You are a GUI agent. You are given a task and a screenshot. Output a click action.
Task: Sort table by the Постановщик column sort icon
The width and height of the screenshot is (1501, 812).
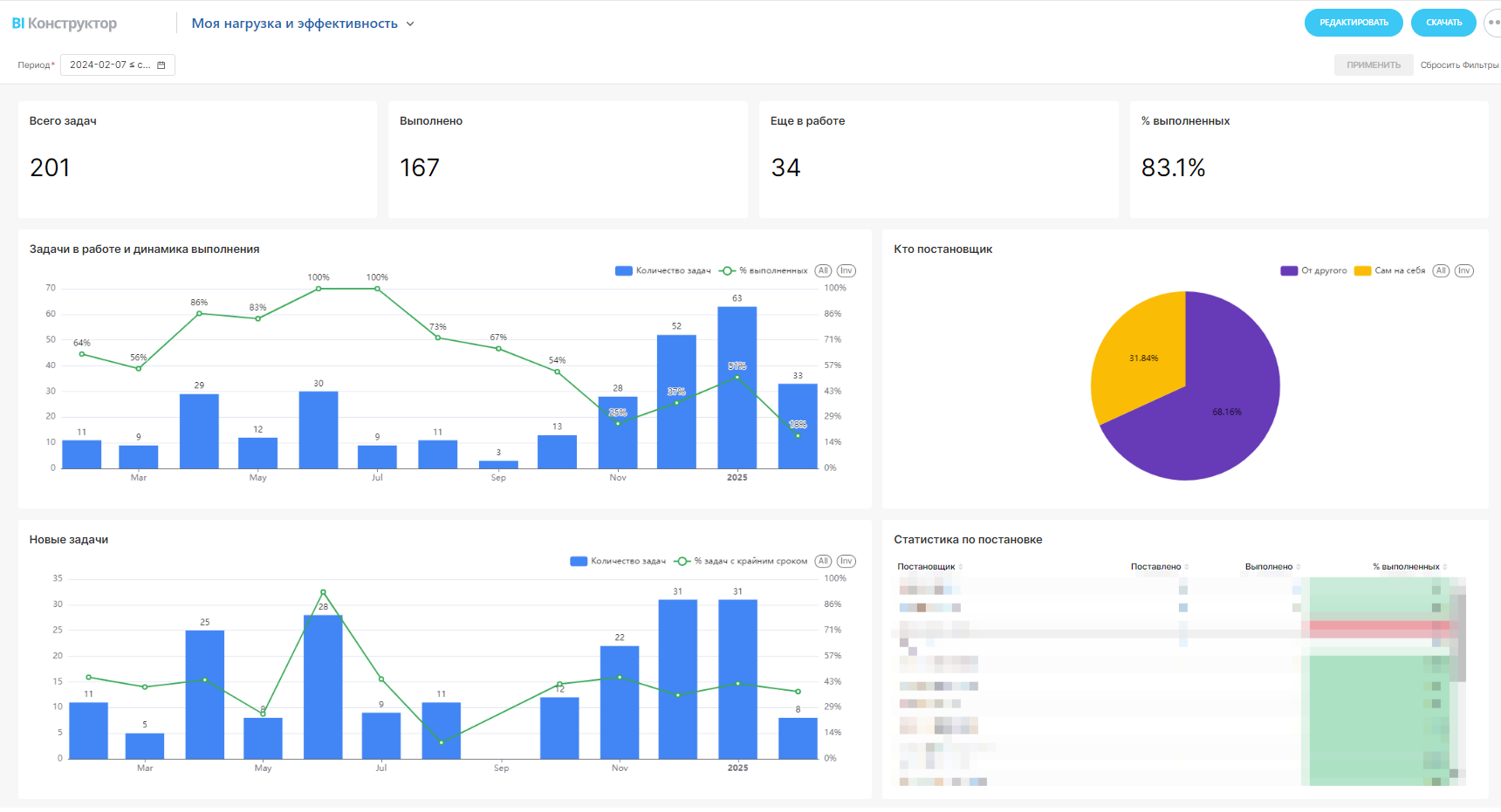click(x=961, y=567)
